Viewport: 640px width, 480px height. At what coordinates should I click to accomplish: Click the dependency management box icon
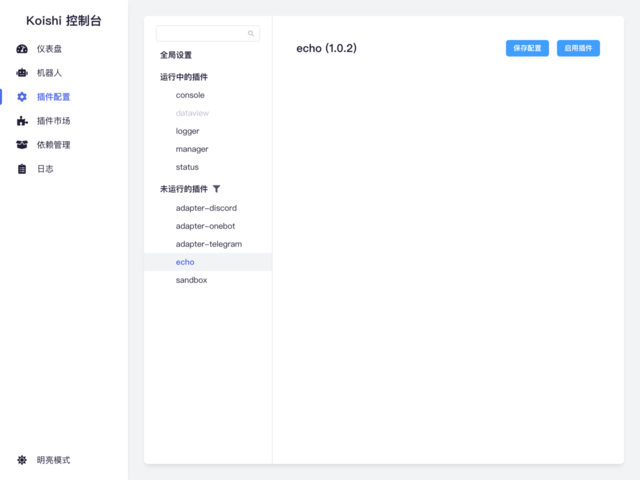tap(22, 145)
